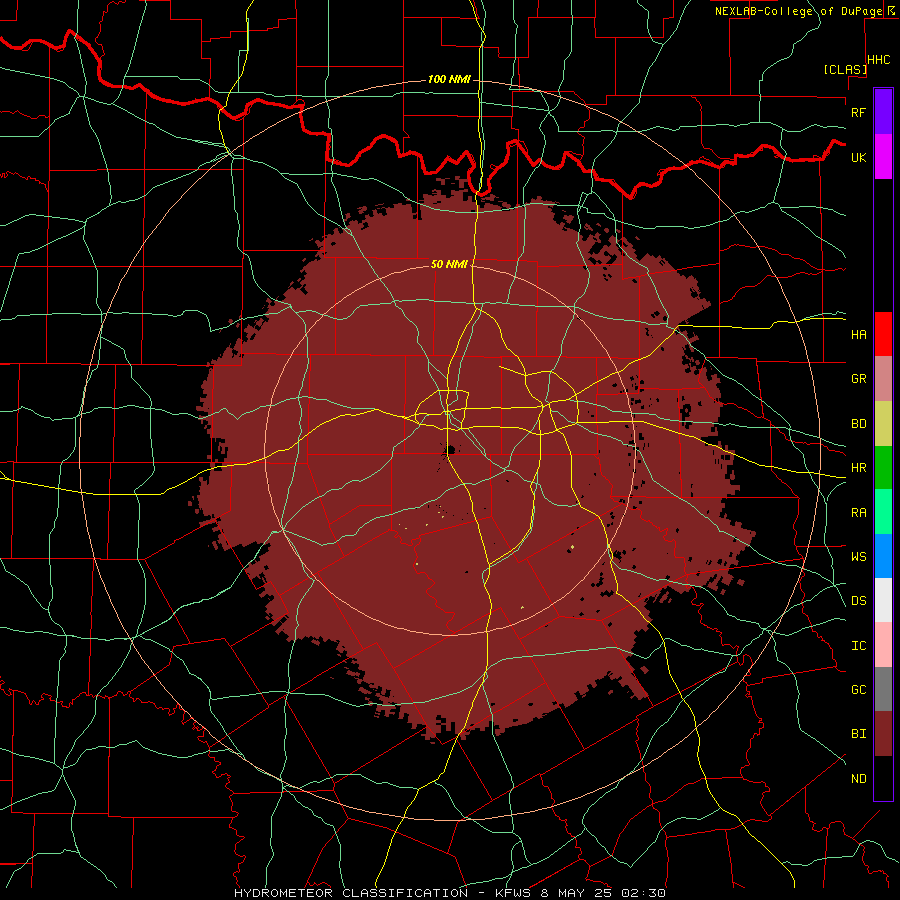The width and height of the screenshot is (900, 900).
Task: Click the 'UK' legend label
Action: 858,157
